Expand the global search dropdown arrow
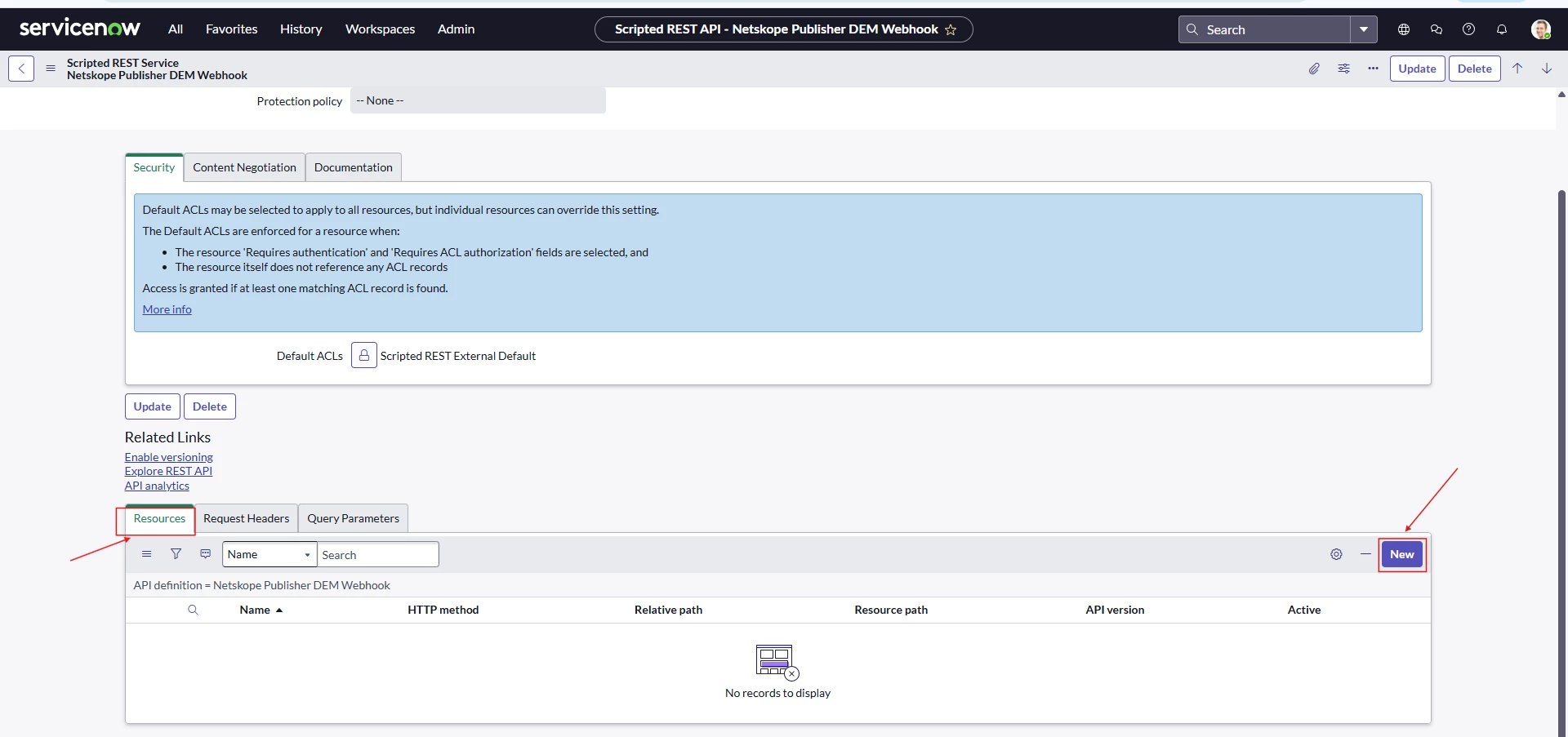This screenshot has height=737, width=1568. tap(1364, 29)
